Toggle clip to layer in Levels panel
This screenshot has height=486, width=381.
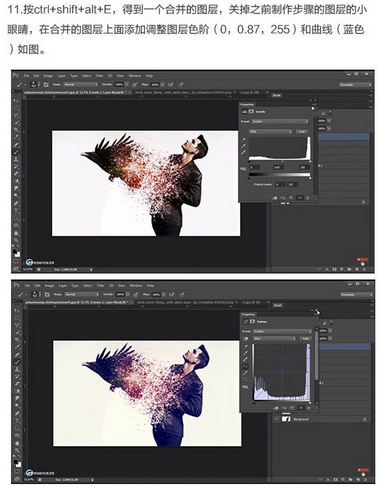click(275, 198)
